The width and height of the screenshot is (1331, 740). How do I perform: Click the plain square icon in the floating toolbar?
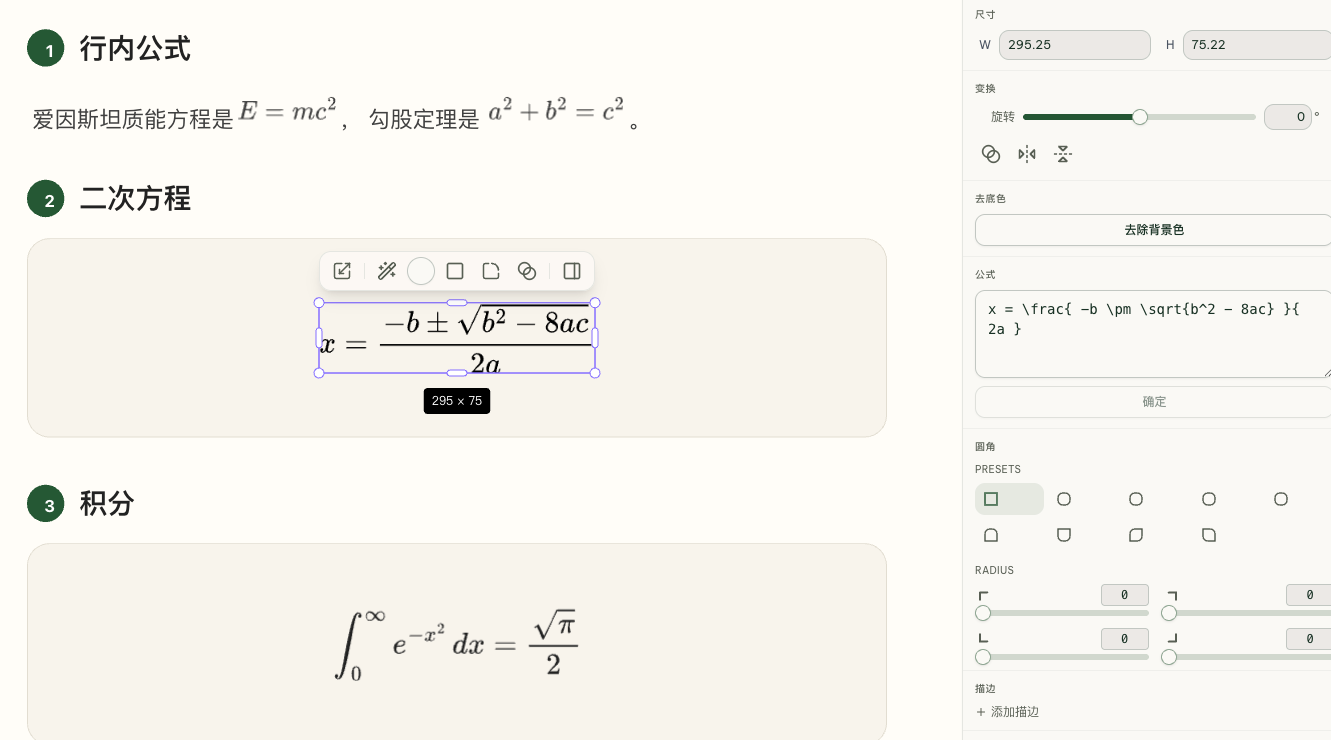coord(455,271)
